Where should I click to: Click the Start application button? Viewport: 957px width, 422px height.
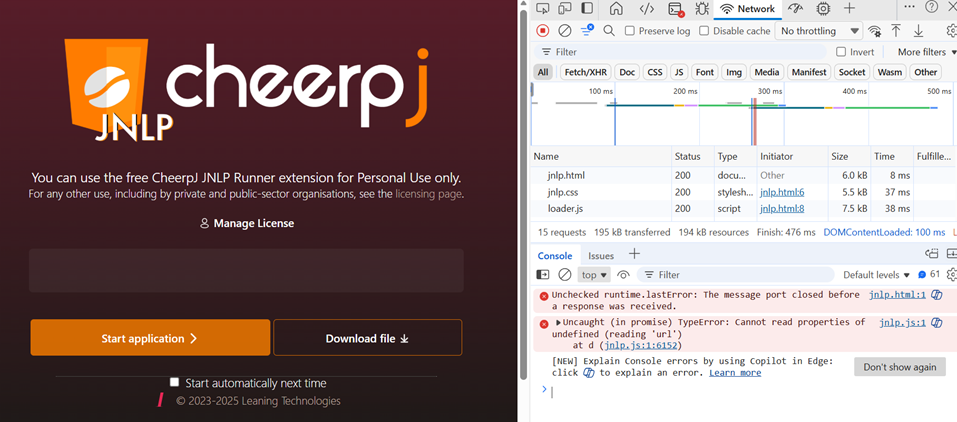click(150, 338)
